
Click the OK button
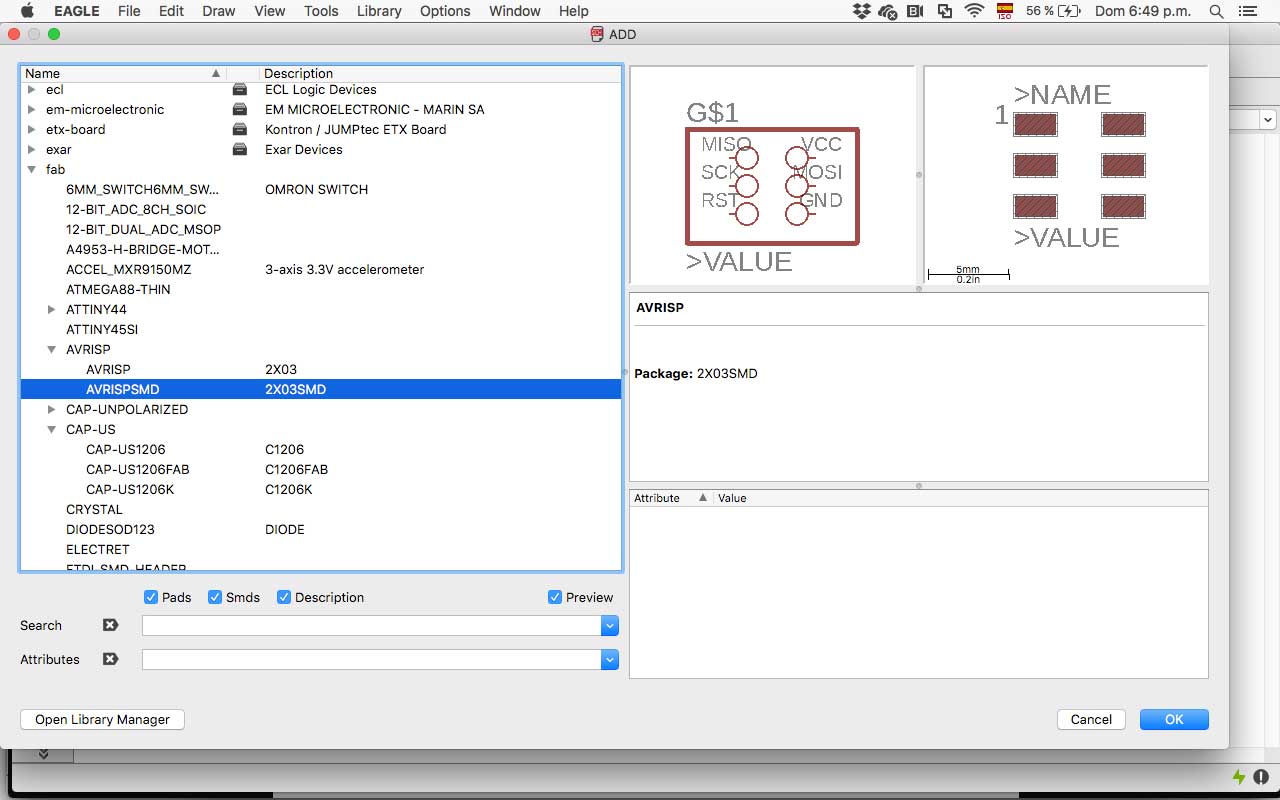point(1174,719)
